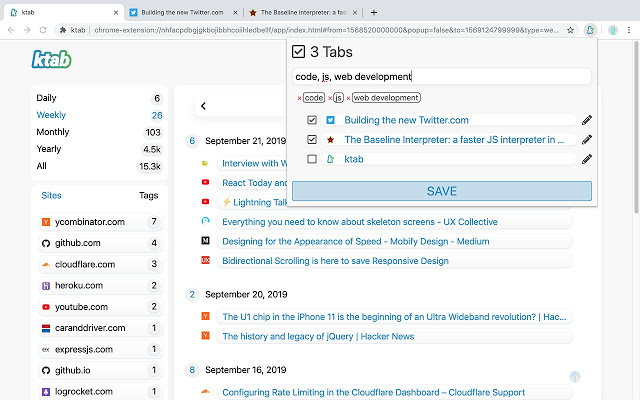Switch to the Tags tab in the sidebar
This screenshot has height=400, width=640.
click(148, 196)
